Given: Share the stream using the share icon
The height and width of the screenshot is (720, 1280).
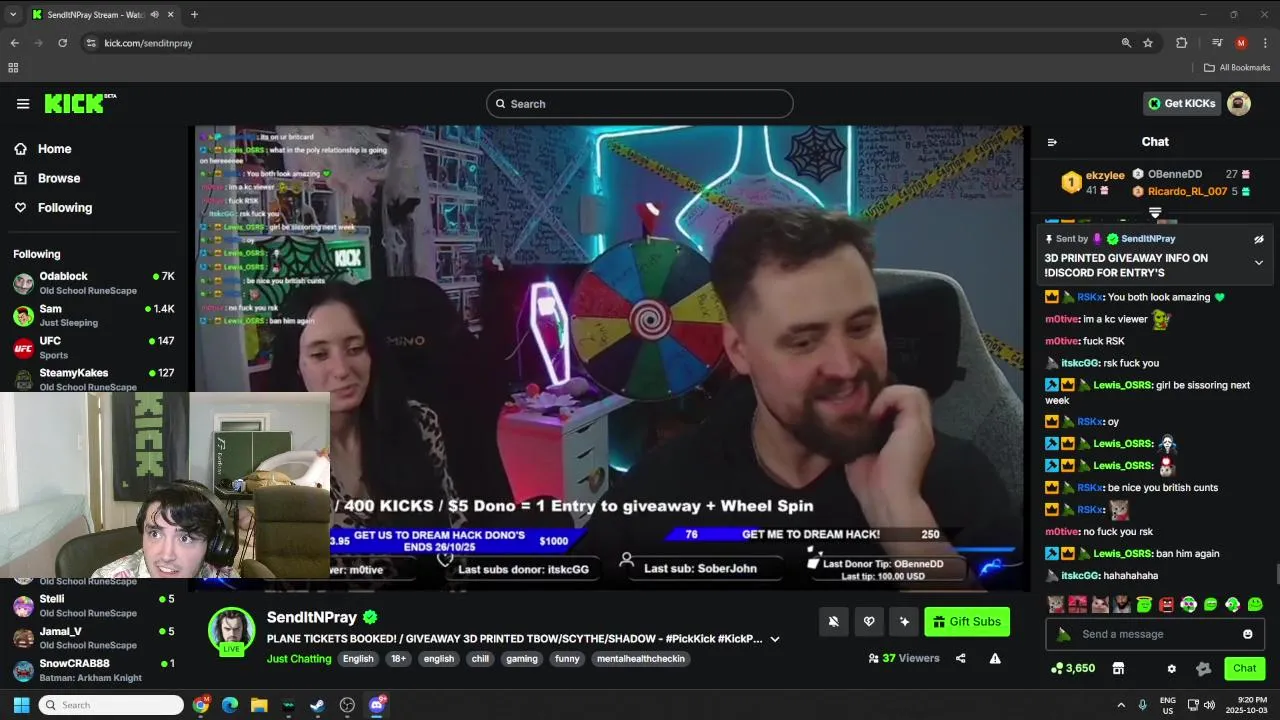Looking at the screenshot, I should point(961,658).
